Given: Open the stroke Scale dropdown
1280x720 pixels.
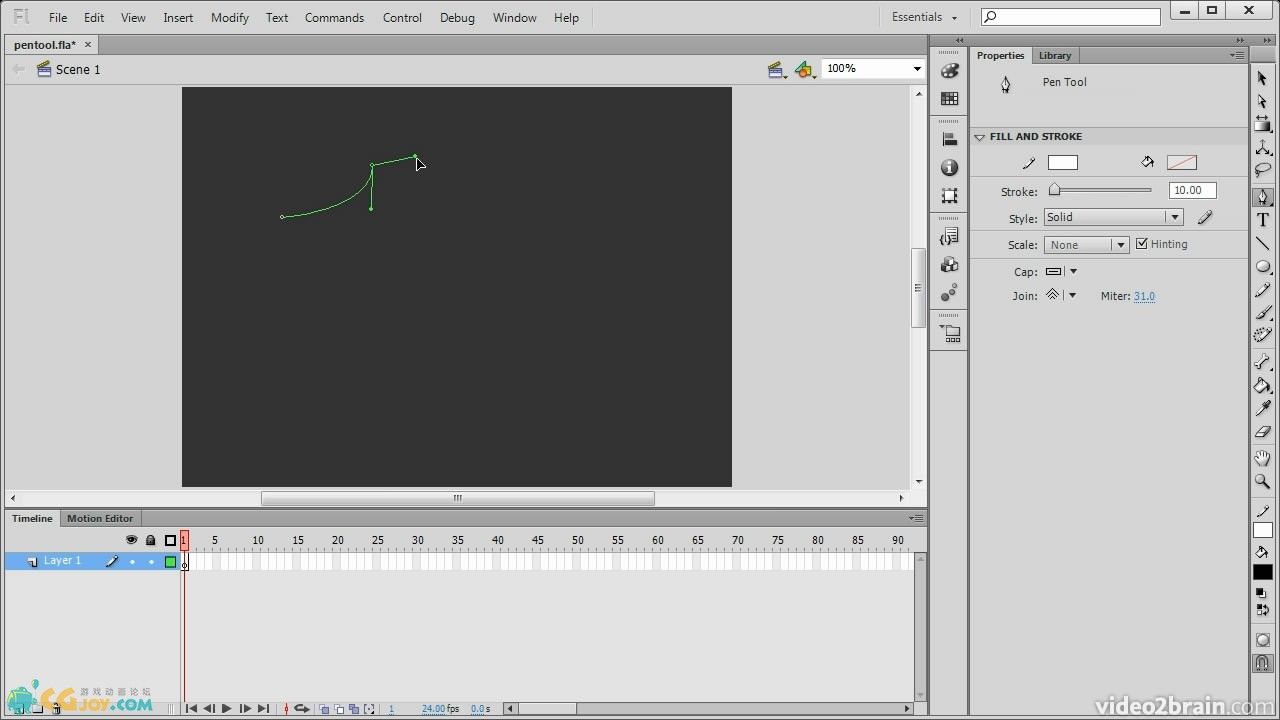Looking at the screenshot, I should click(x=1086, y=245).
